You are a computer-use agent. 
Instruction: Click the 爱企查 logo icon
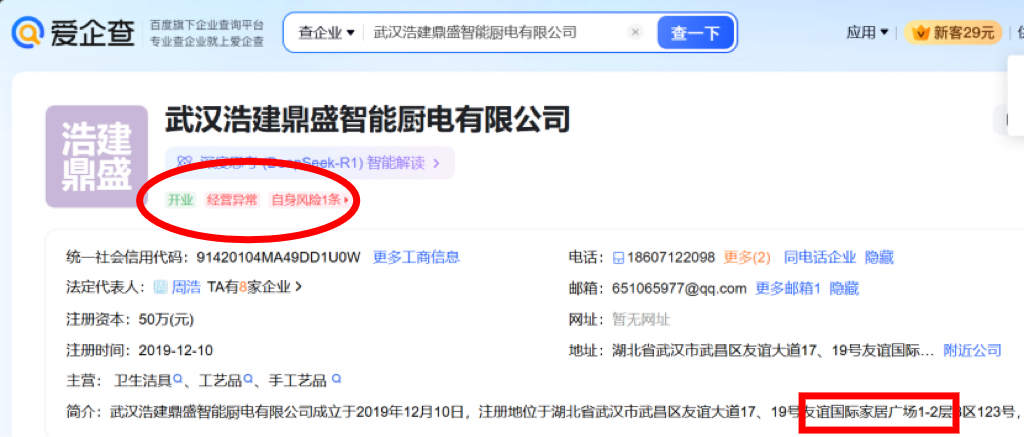(28, 33)
